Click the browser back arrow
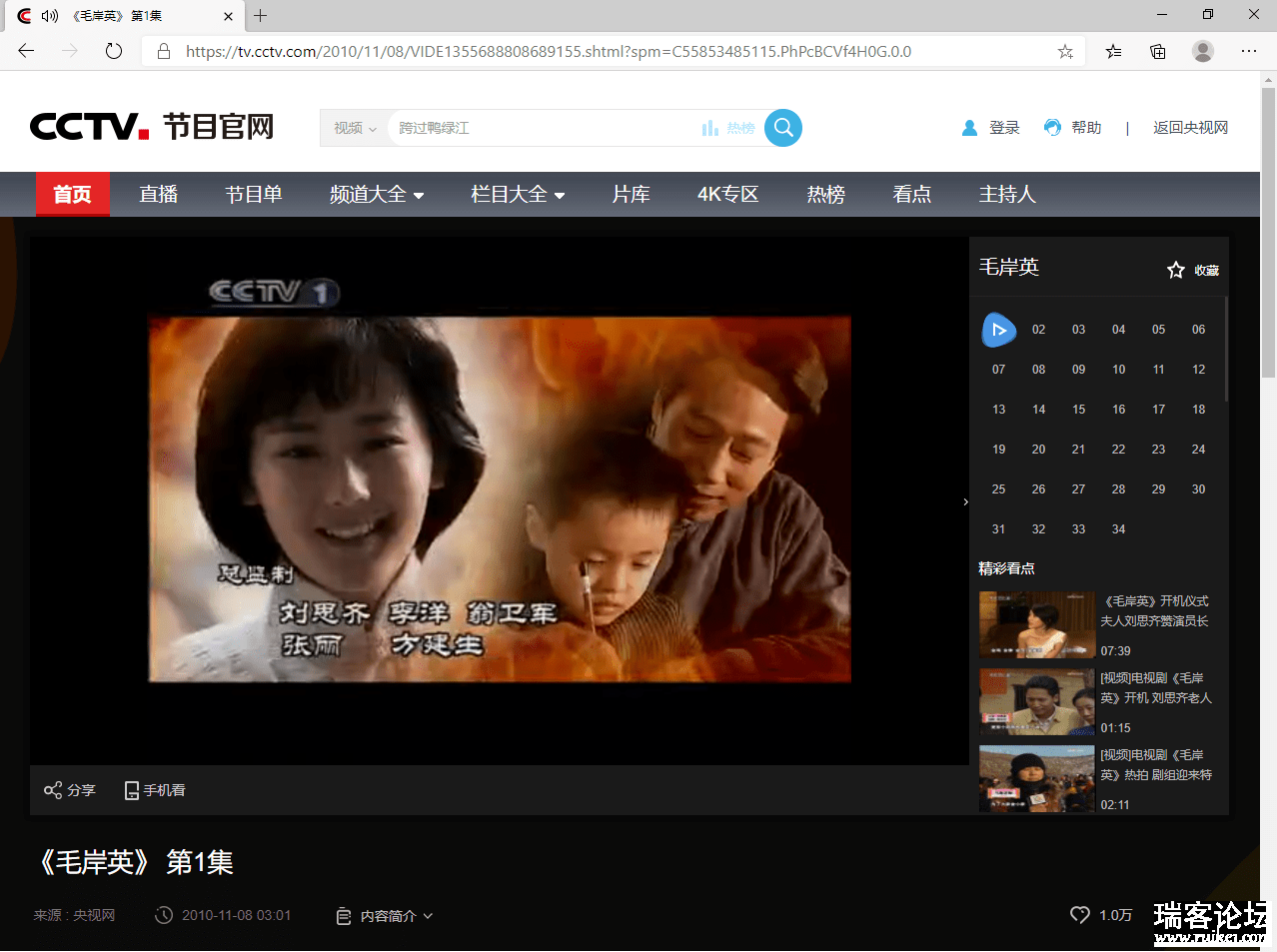 [x=27, y=51]
